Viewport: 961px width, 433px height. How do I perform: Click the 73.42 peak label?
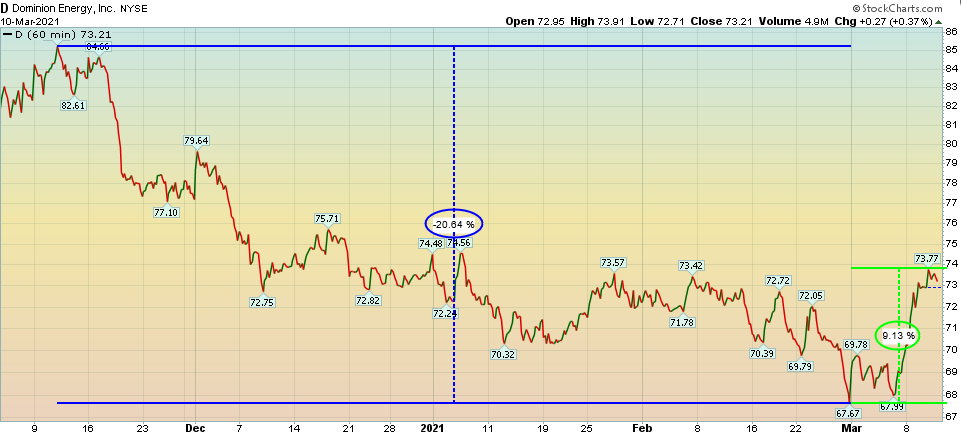tap(691, 266)
